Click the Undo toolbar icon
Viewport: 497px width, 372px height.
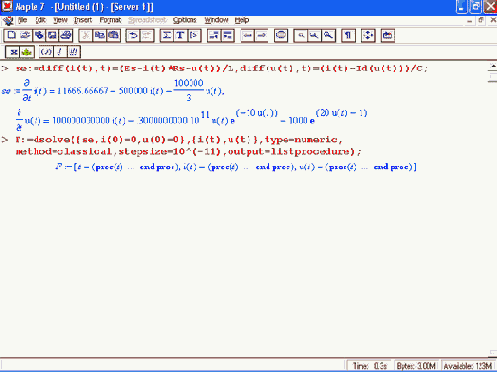coord(133,35)
